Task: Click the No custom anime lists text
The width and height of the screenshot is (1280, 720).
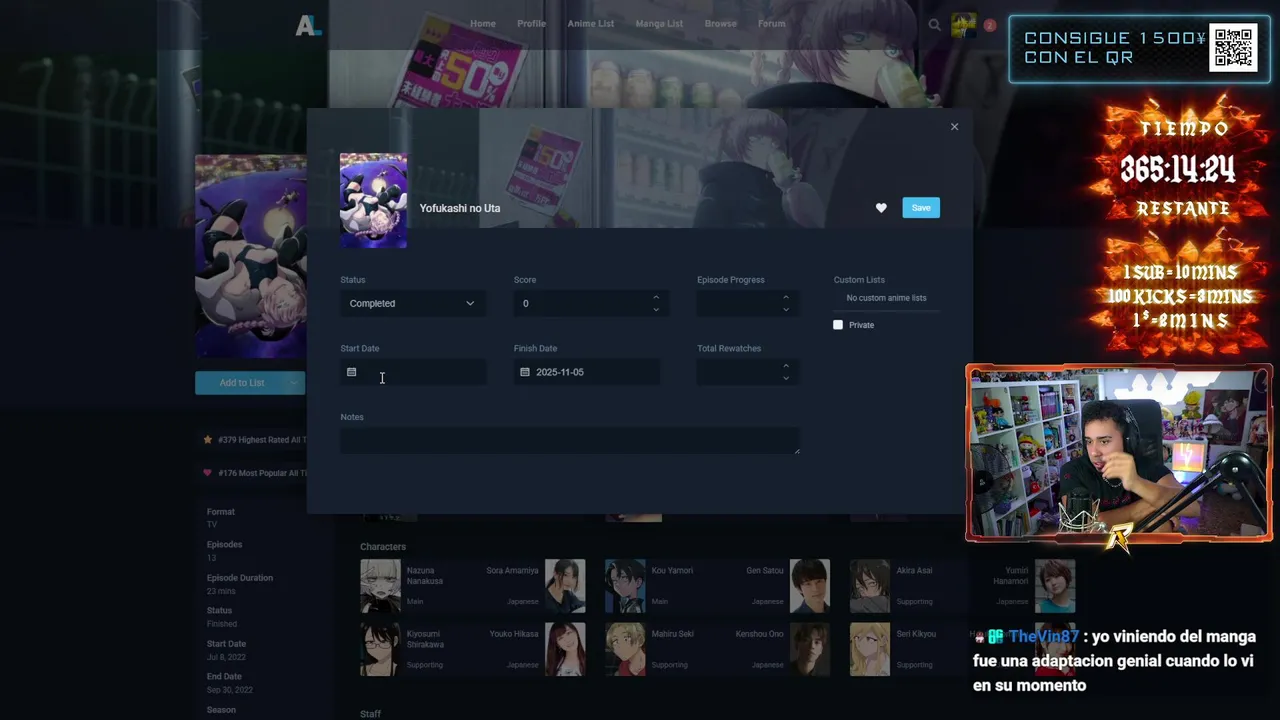Action: pos(886,298)
